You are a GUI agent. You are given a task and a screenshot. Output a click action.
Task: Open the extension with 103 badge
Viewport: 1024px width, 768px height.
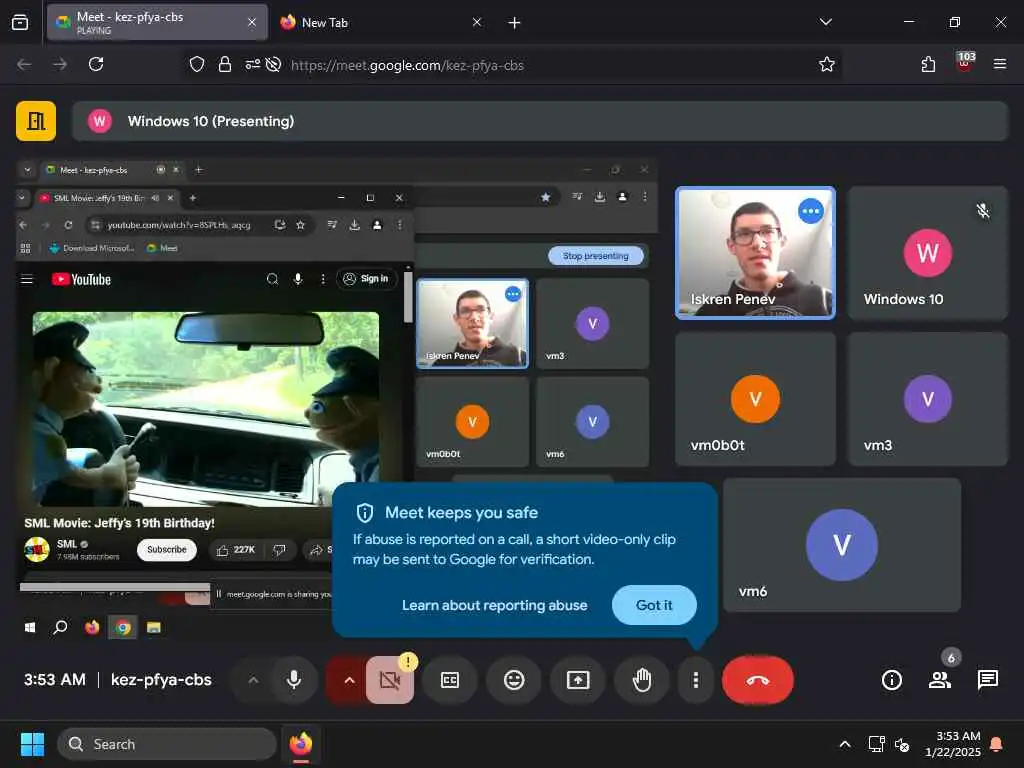[965, 63]
